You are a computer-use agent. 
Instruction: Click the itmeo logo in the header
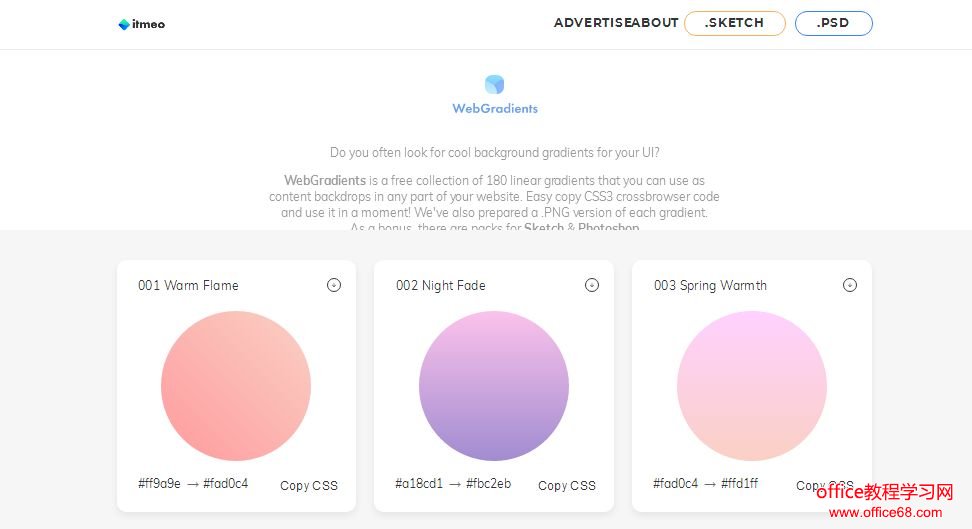141,24
